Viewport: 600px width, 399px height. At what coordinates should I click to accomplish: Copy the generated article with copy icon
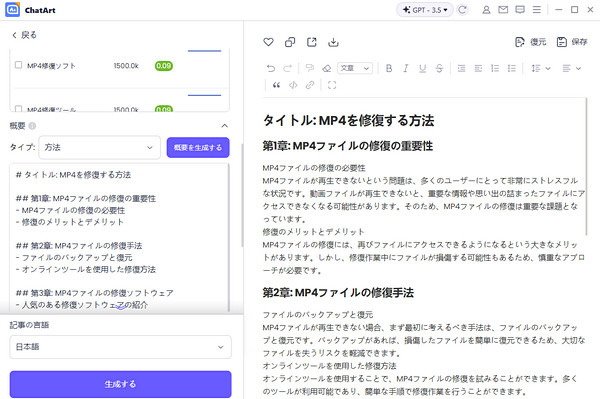pos(290,42)
